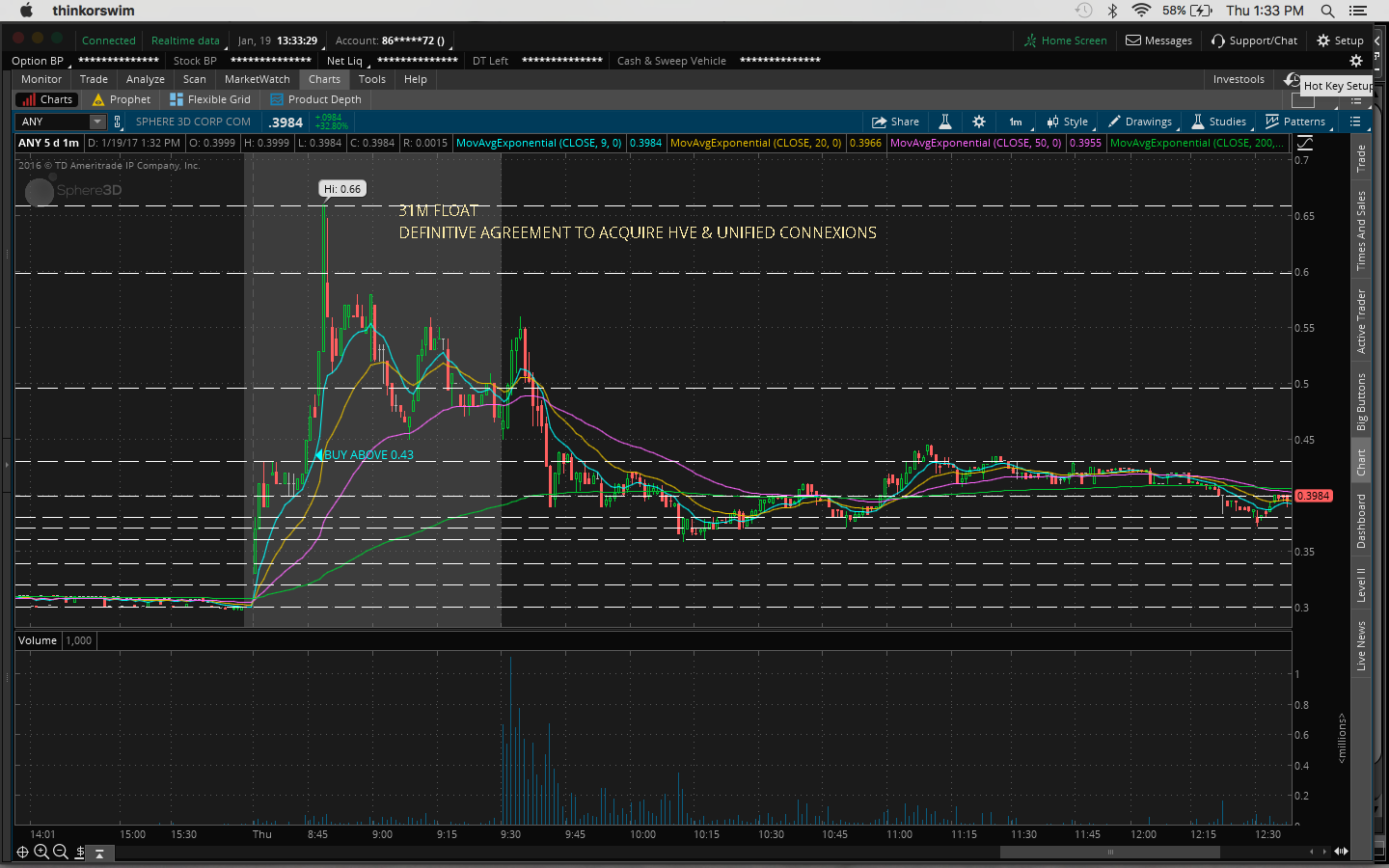This screenshot has width=1389, height=868.
Task: Click the symbol link clipboard icon
Action: point(118,122)
